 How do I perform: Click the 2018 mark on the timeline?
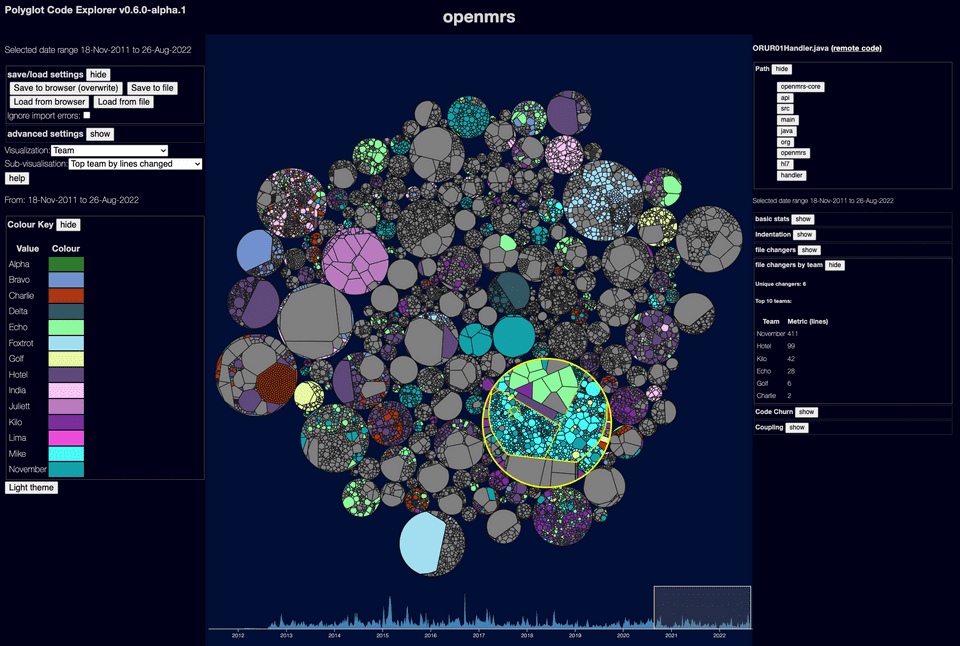click(527, 636)
